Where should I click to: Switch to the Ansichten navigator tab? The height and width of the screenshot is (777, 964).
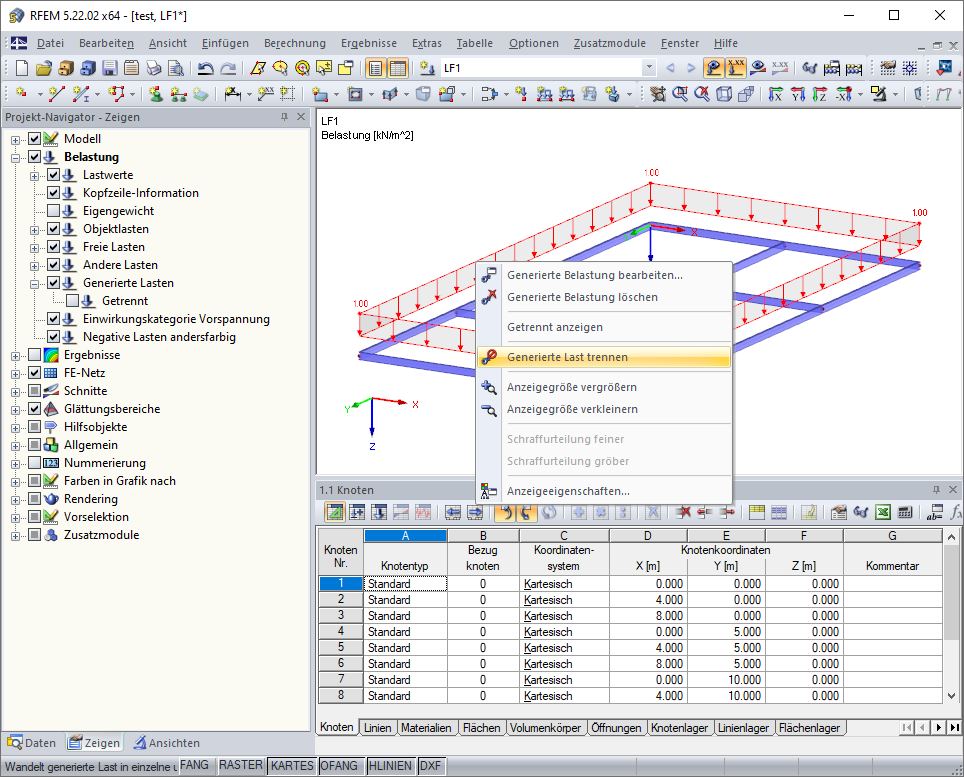click(166, 743)
